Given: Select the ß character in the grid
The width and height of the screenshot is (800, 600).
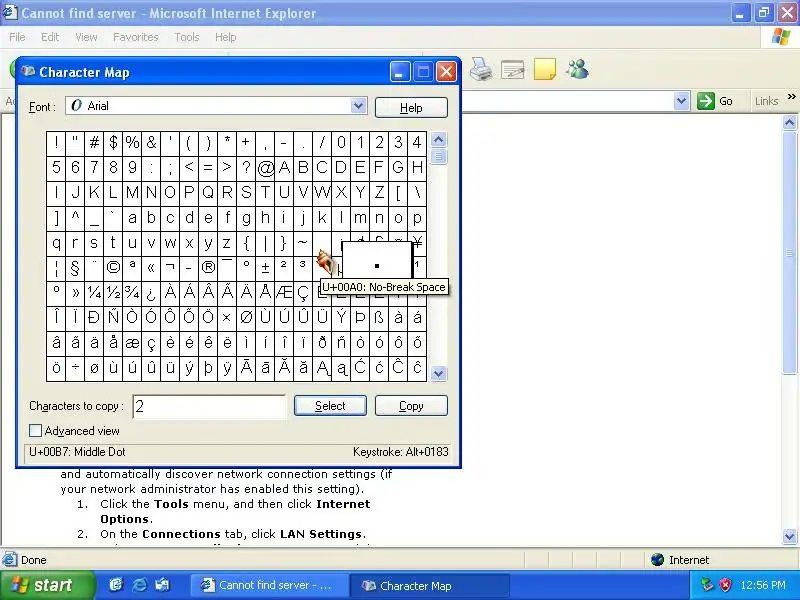Looking at the screenshot, I should 379,317.
